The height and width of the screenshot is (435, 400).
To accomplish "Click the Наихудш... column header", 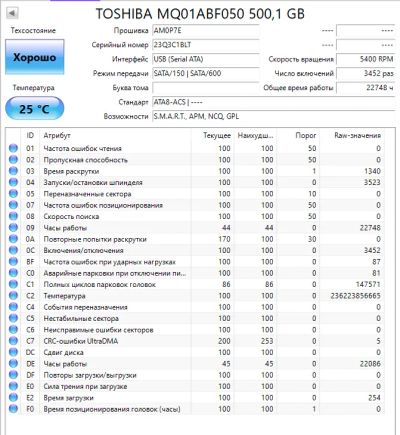I will point(255,135).
